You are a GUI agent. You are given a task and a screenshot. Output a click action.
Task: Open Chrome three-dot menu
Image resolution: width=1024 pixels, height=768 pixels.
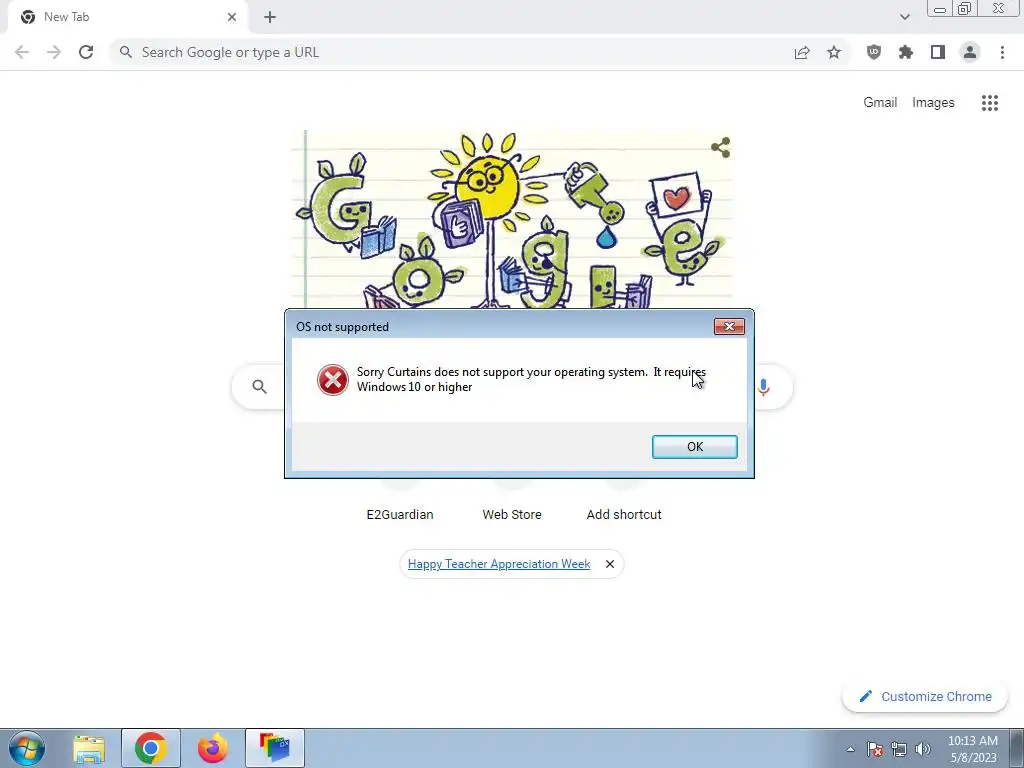[x=1002, y=52]
